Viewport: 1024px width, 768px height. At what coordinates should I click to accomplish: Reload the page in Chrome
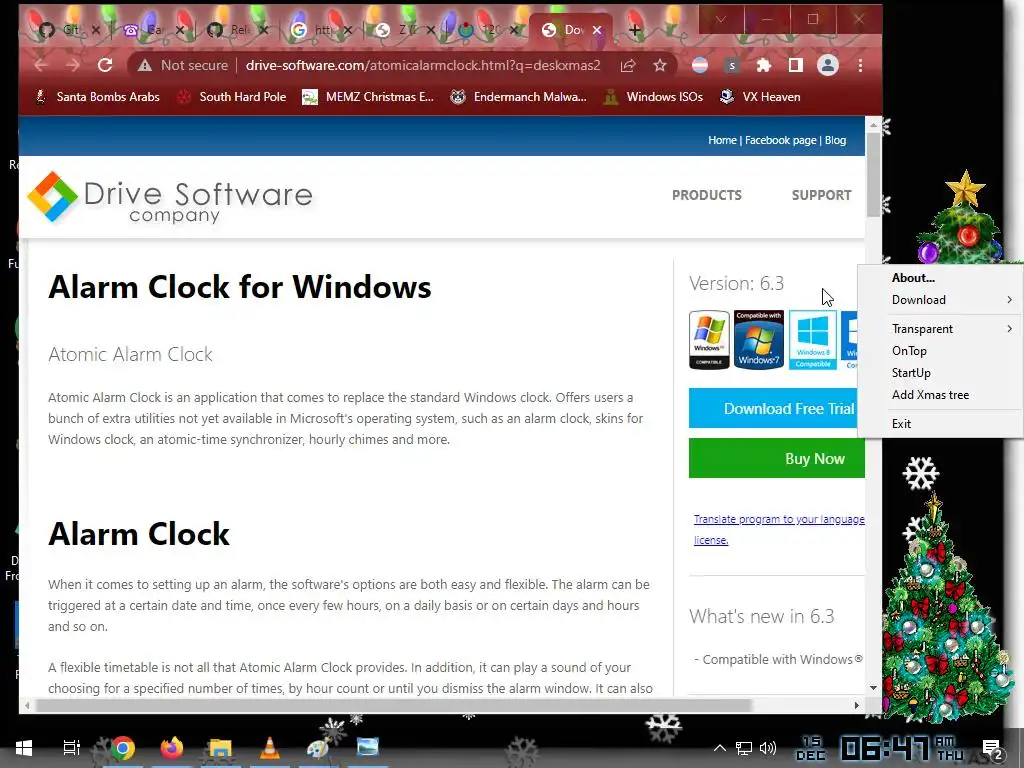pos(104,65)
